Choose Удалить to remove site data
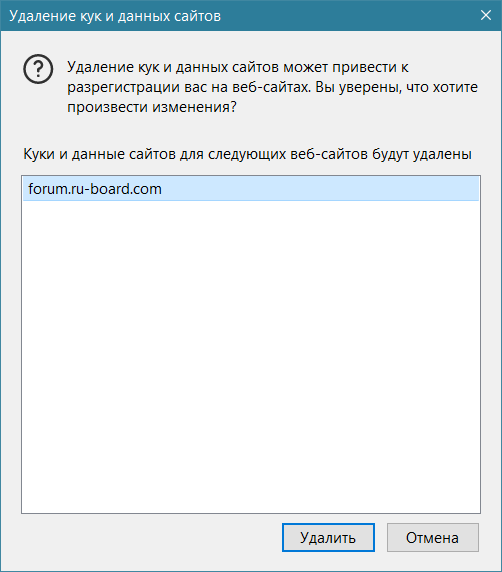The width and height of the screenshot is (502, 572). pos(328,537)
